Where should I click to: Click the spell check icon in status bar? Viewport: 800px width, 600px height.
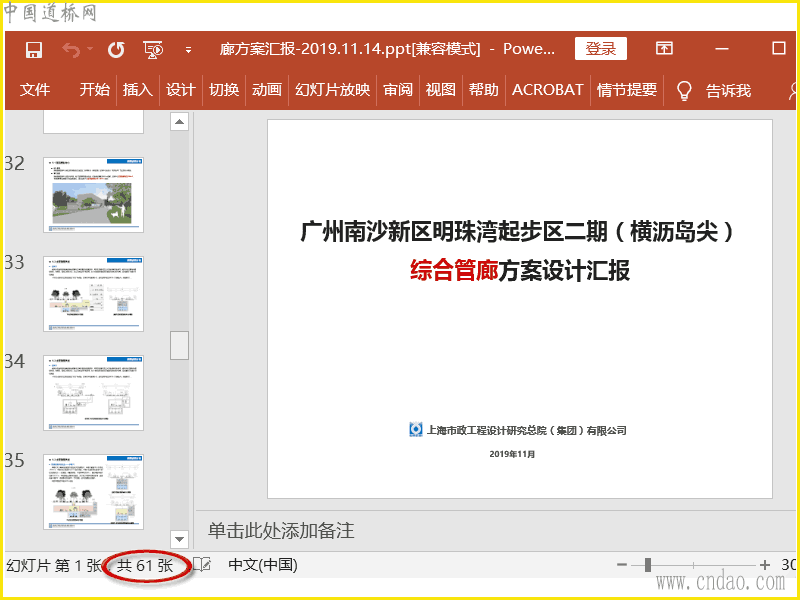pyautogui.click(x=202, y=565)
